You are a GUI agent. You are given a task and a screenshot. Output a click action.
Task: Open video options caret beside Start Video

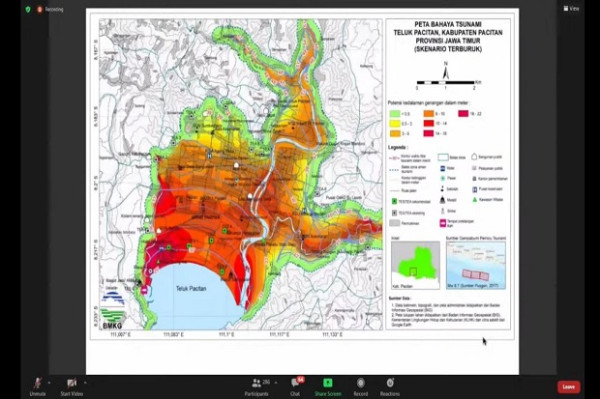pos(85,383)
